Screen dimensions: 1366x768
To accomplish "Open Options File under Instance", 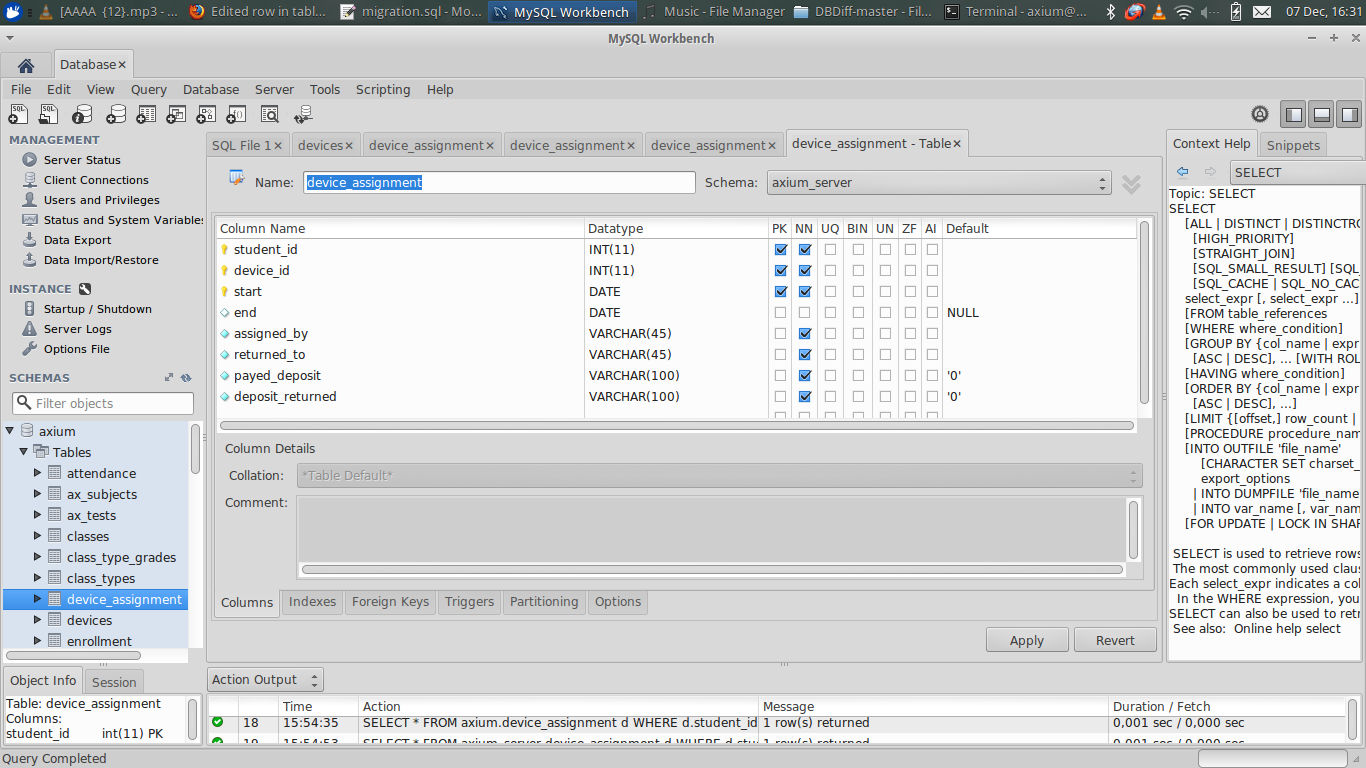I will coord(77,349).
